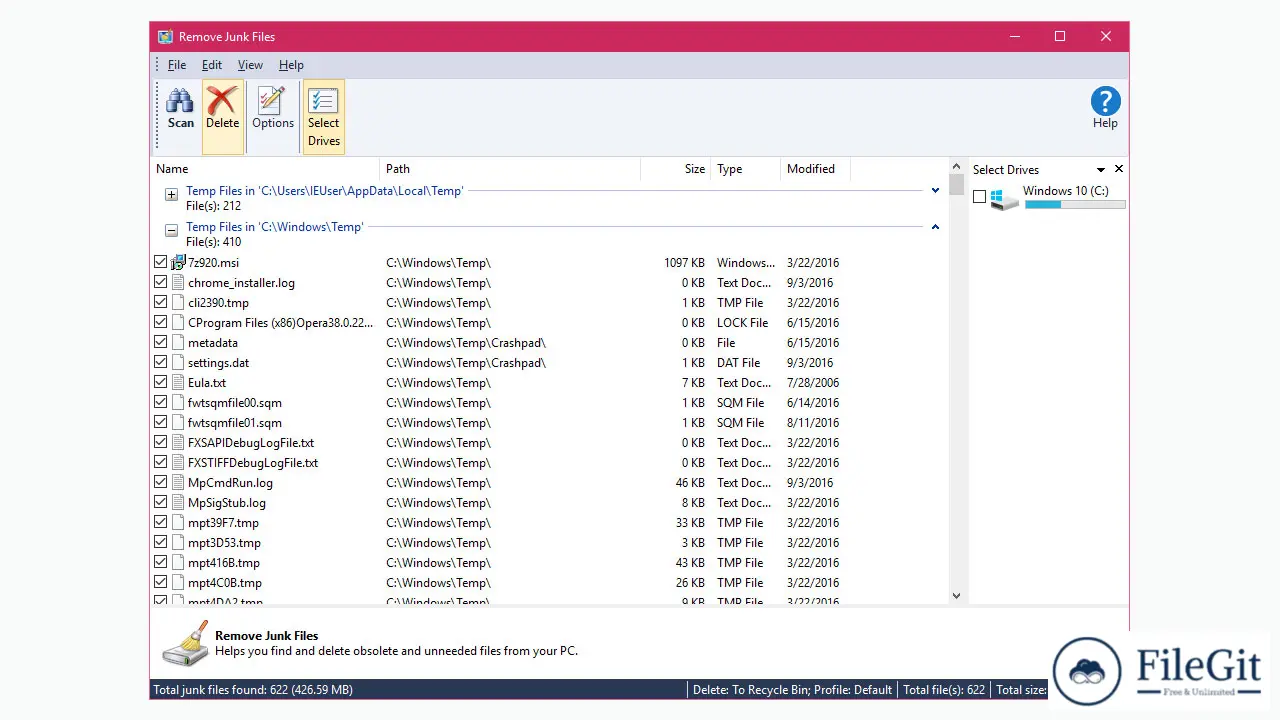Click the Windows 10 (C:) drive icon
This screenshot has width=1280, height=720.
click(x=1004, y=198)
